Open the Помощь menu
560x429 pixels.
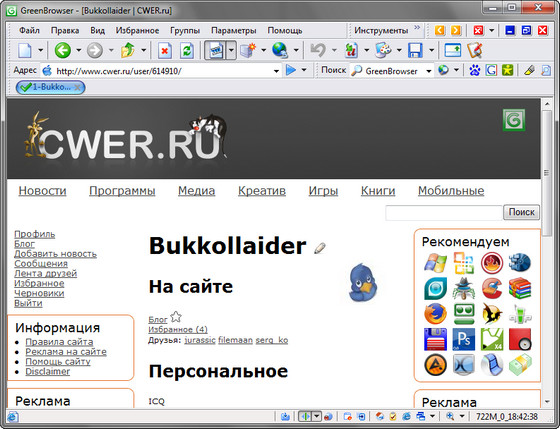285,30
